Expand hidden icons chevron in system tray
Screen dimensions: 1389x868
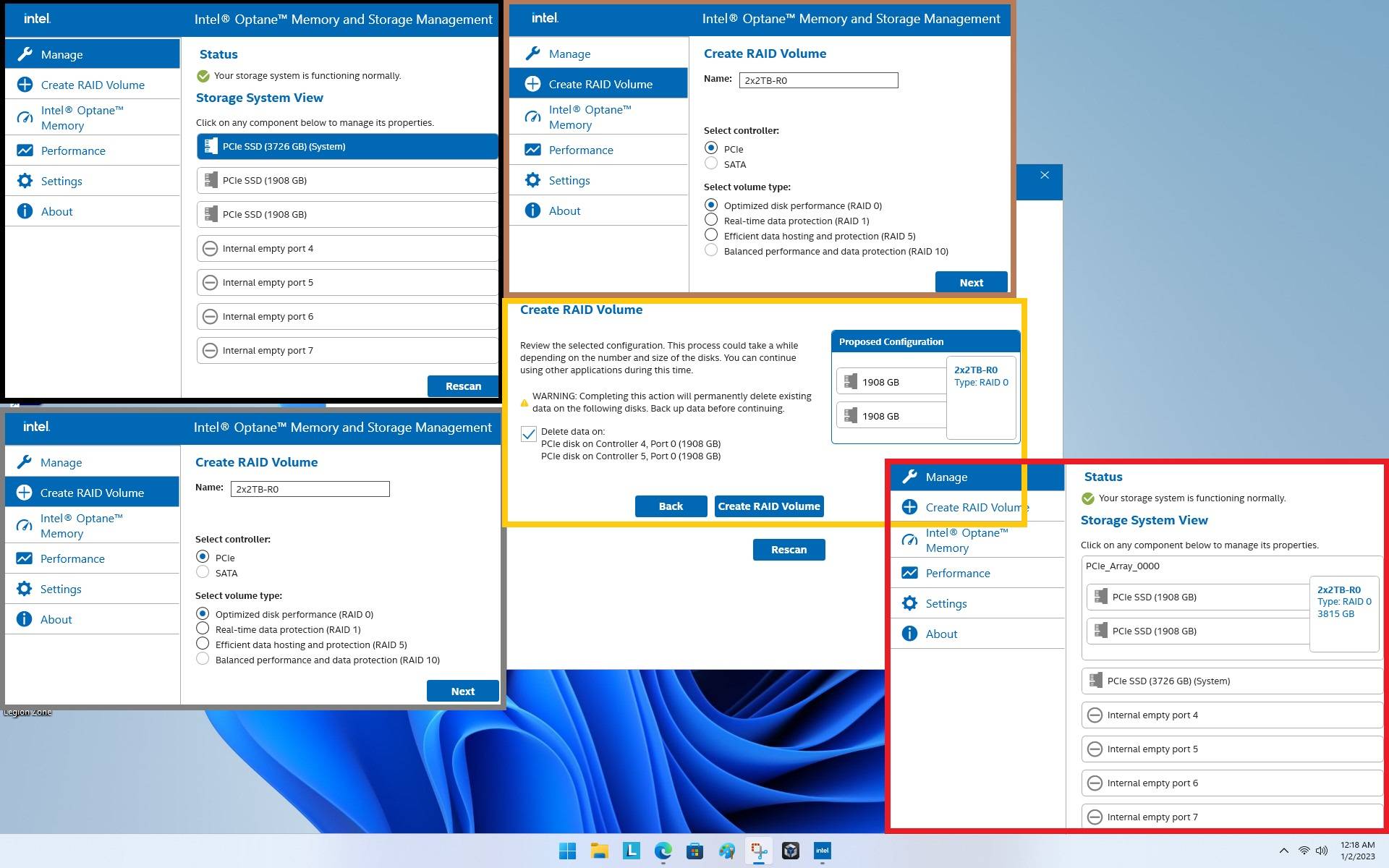[1283, 851]
